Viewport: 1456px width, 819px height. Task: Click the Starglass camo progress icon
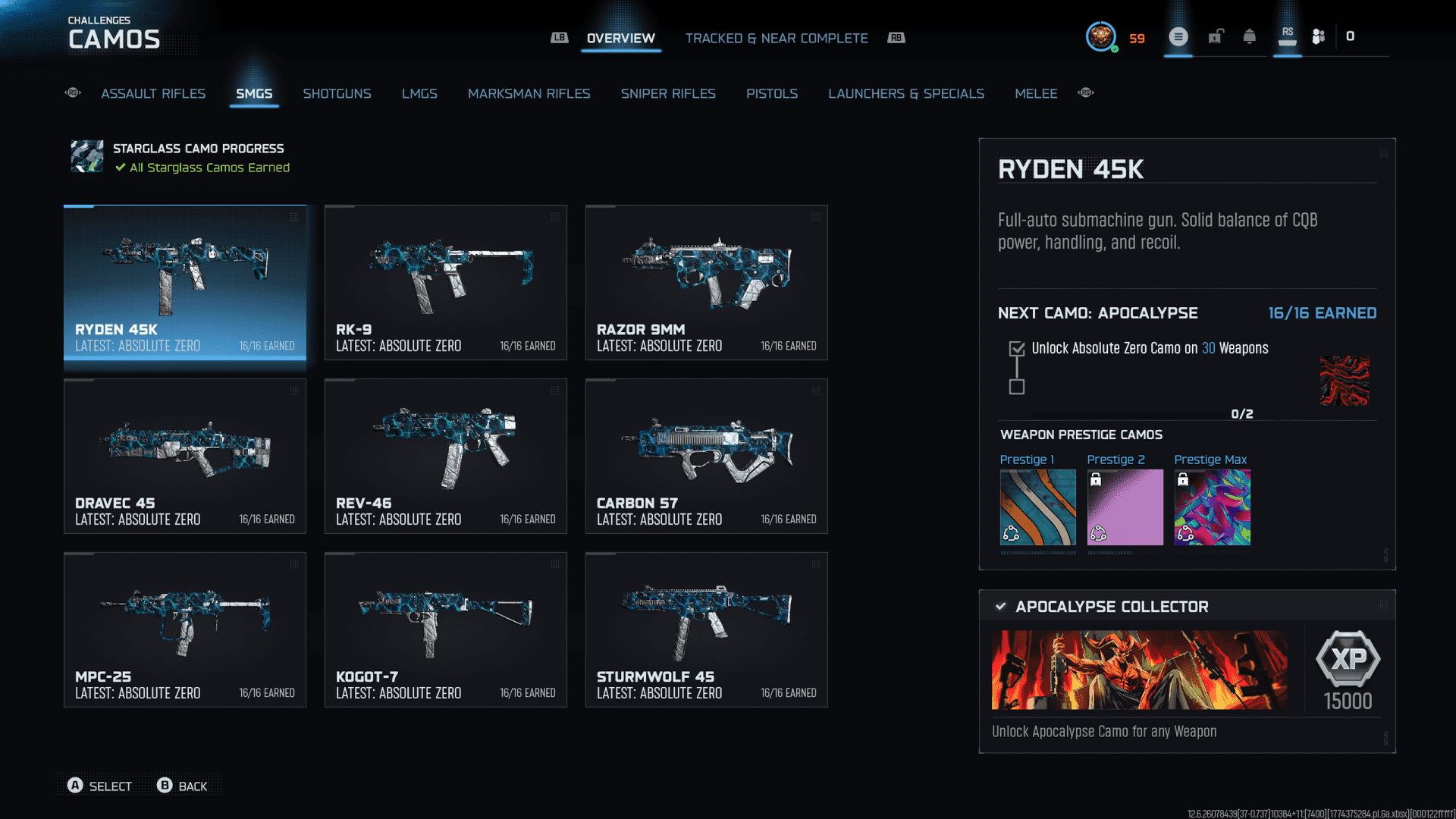(87, 156)
